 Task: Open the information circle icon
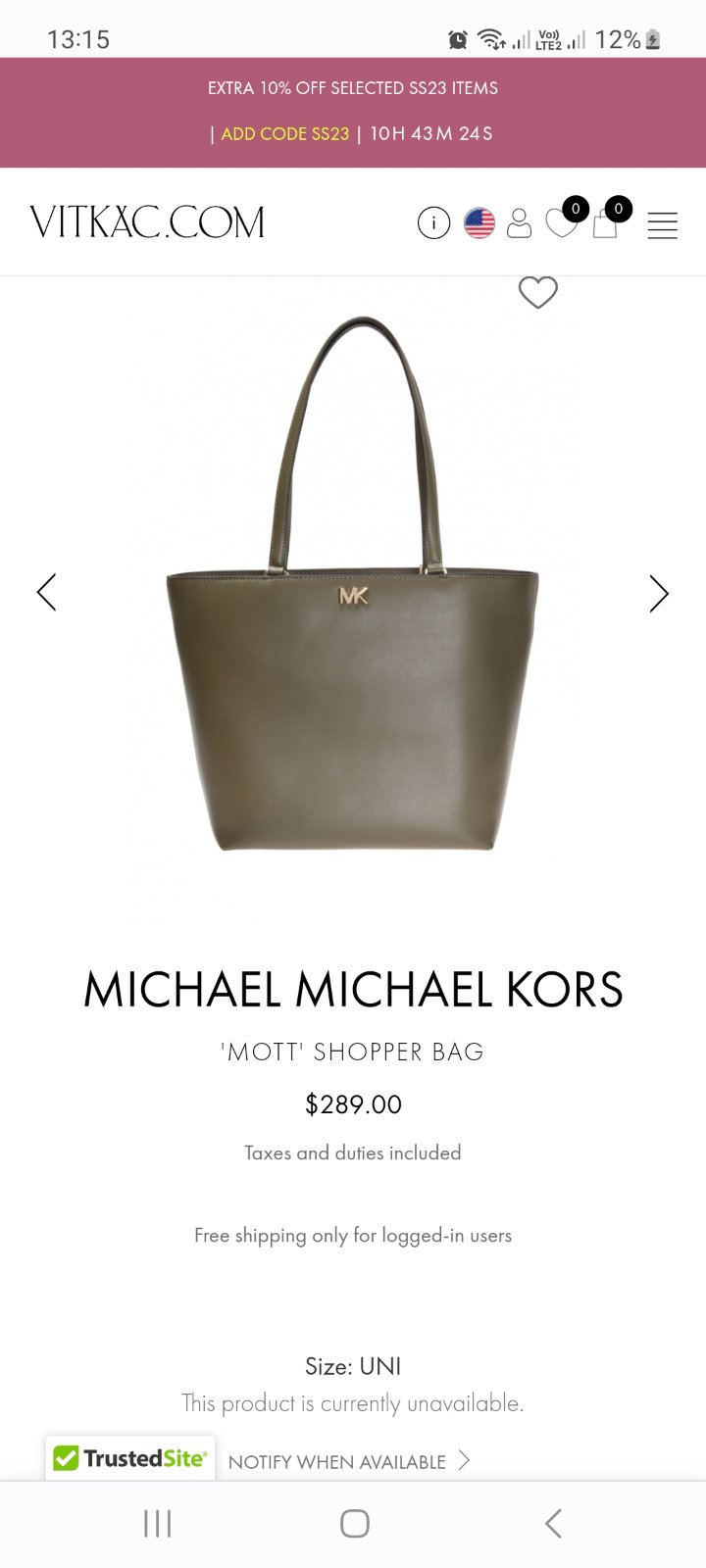tap(433, 223)
